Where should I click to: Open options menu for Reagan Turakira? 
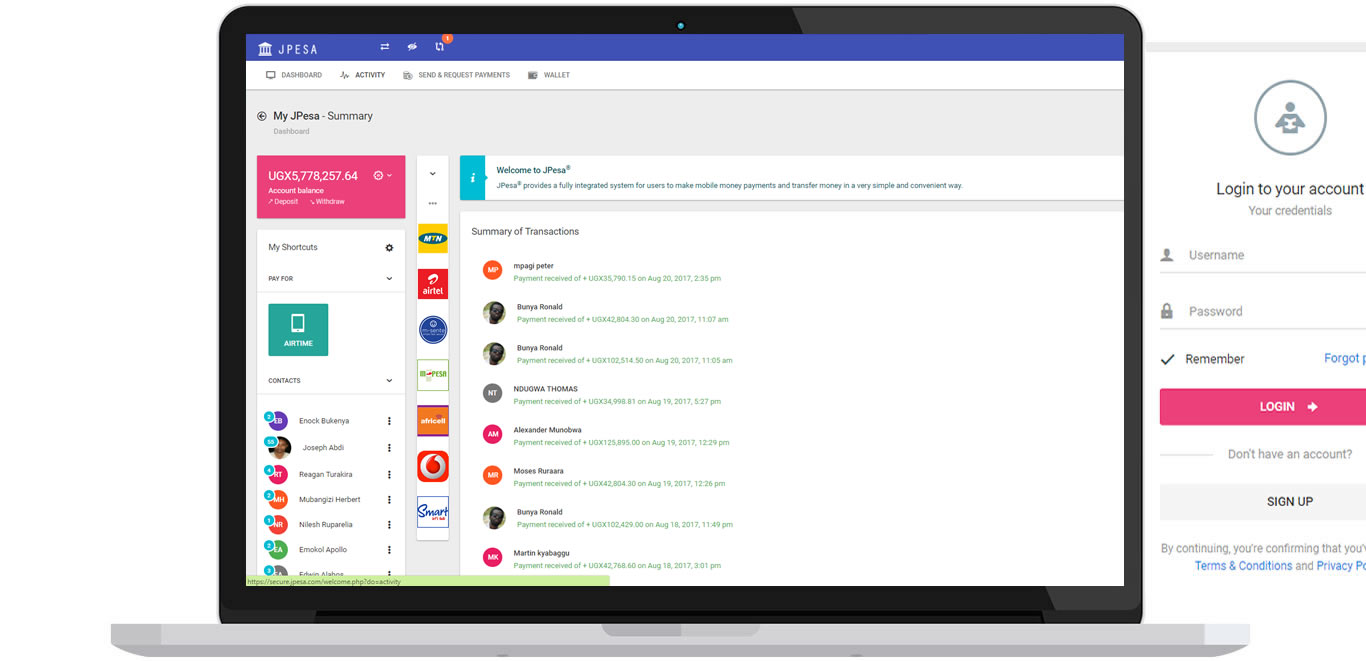tap(389, 475)
